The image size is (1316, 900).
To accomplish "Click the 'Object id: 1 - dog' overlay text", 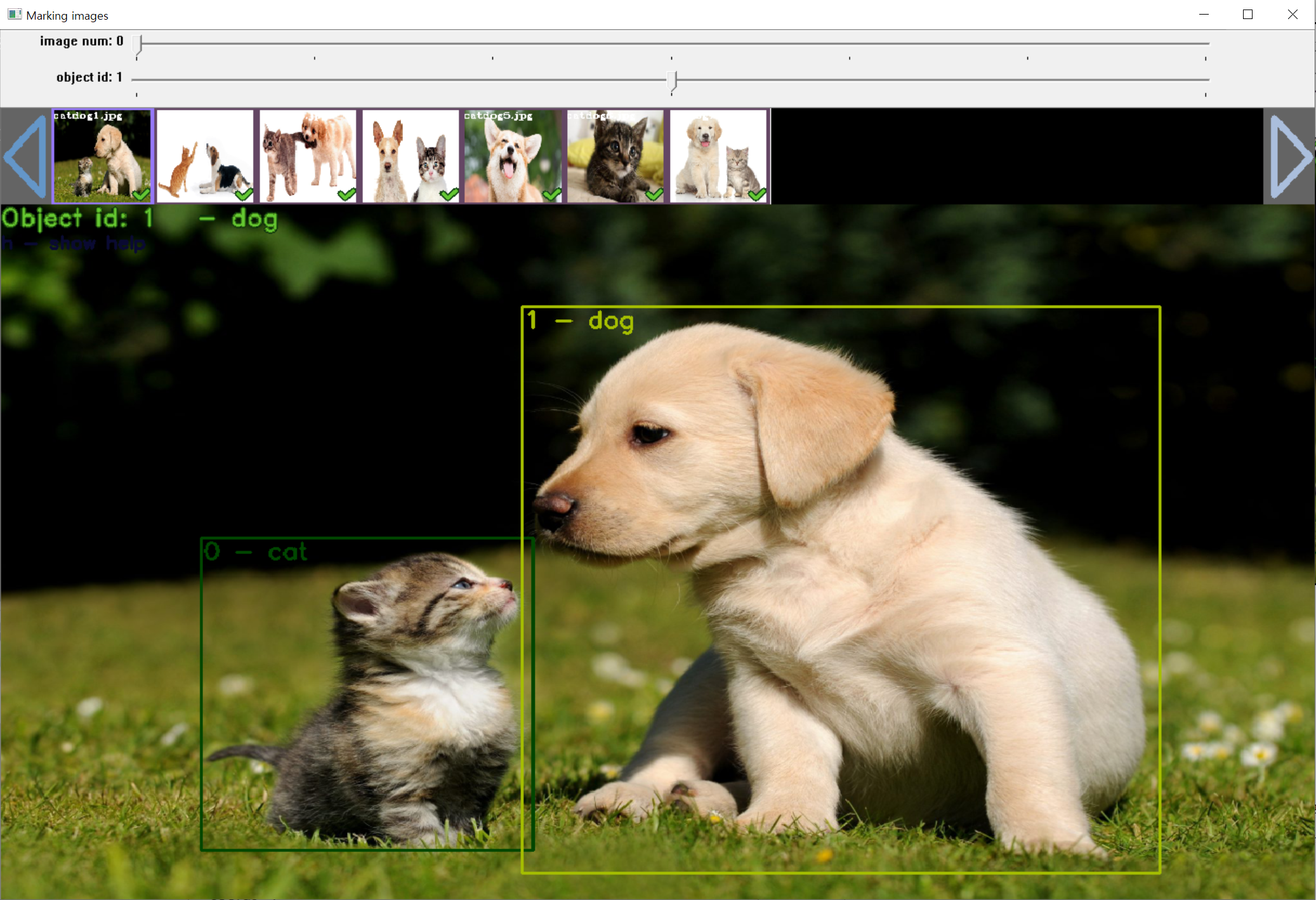I will pos(140,219).
